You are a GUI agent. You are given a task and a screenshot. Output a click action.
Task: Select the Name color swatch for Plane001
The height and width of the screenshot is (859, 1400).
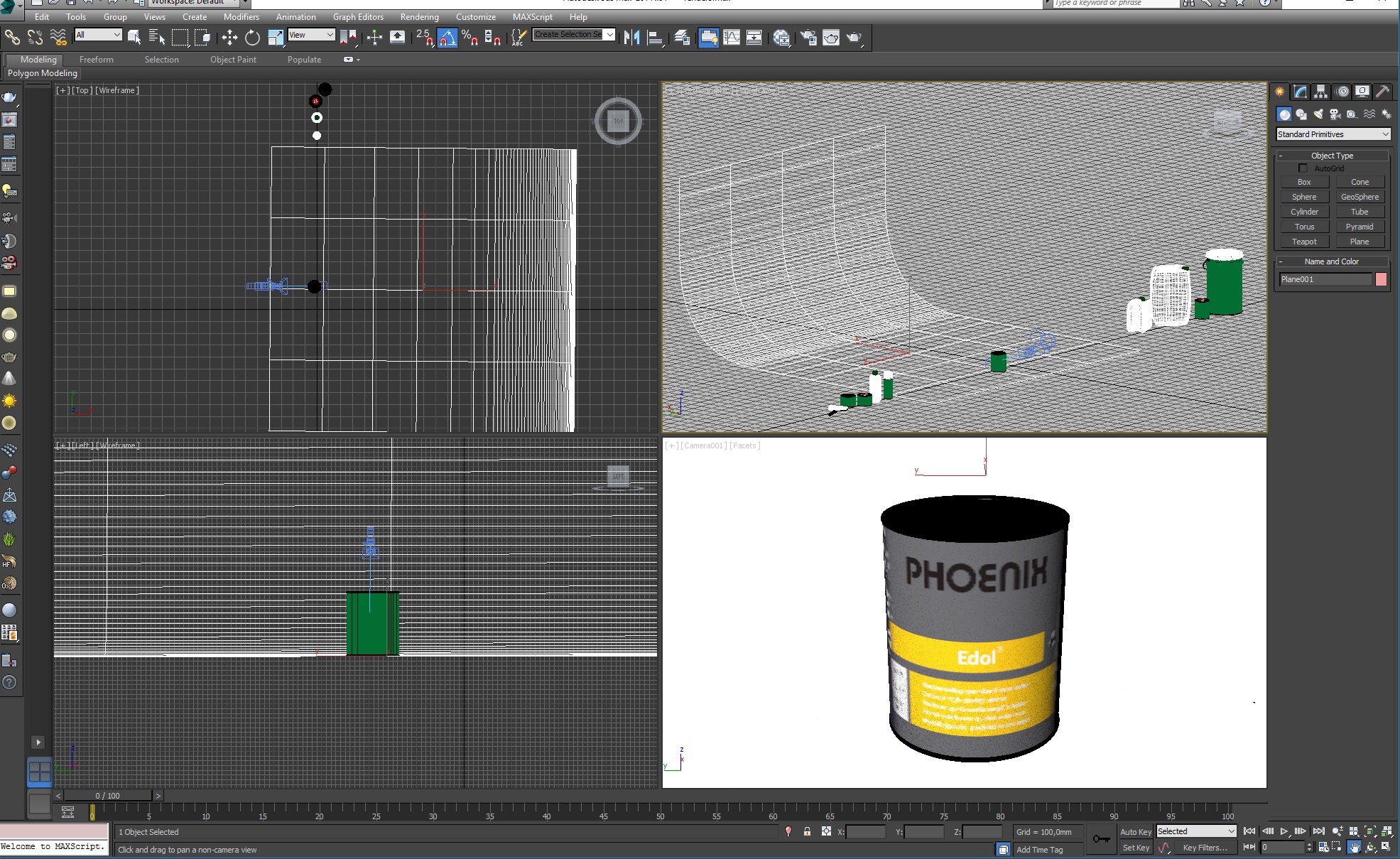point(1383,278)
